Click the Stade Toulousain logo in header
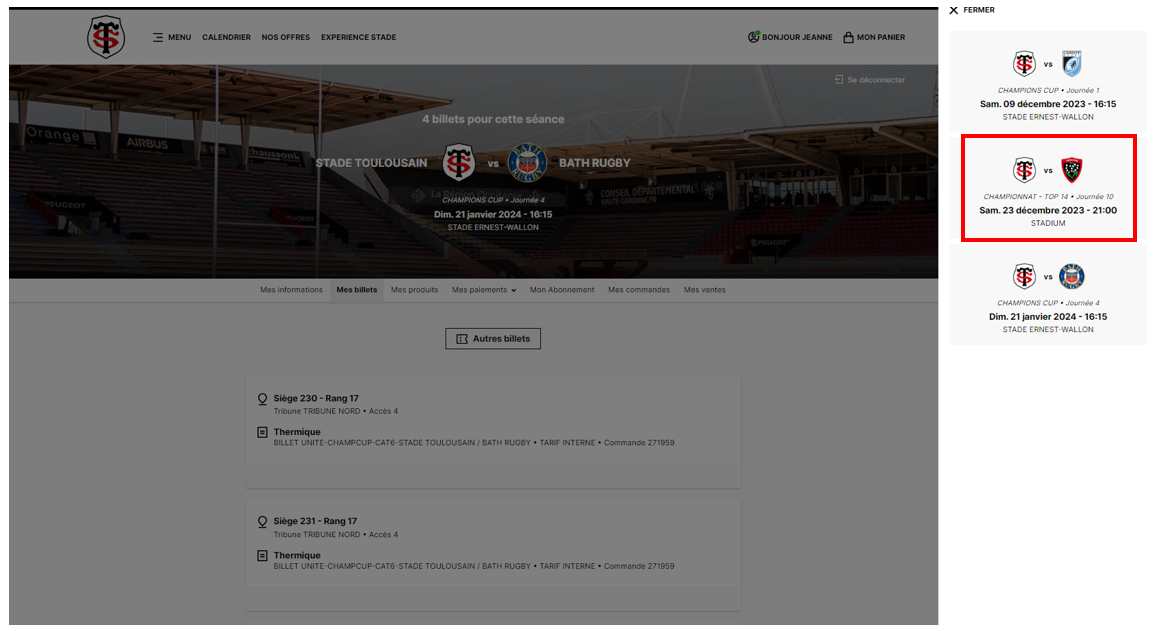 coord(105,37)
